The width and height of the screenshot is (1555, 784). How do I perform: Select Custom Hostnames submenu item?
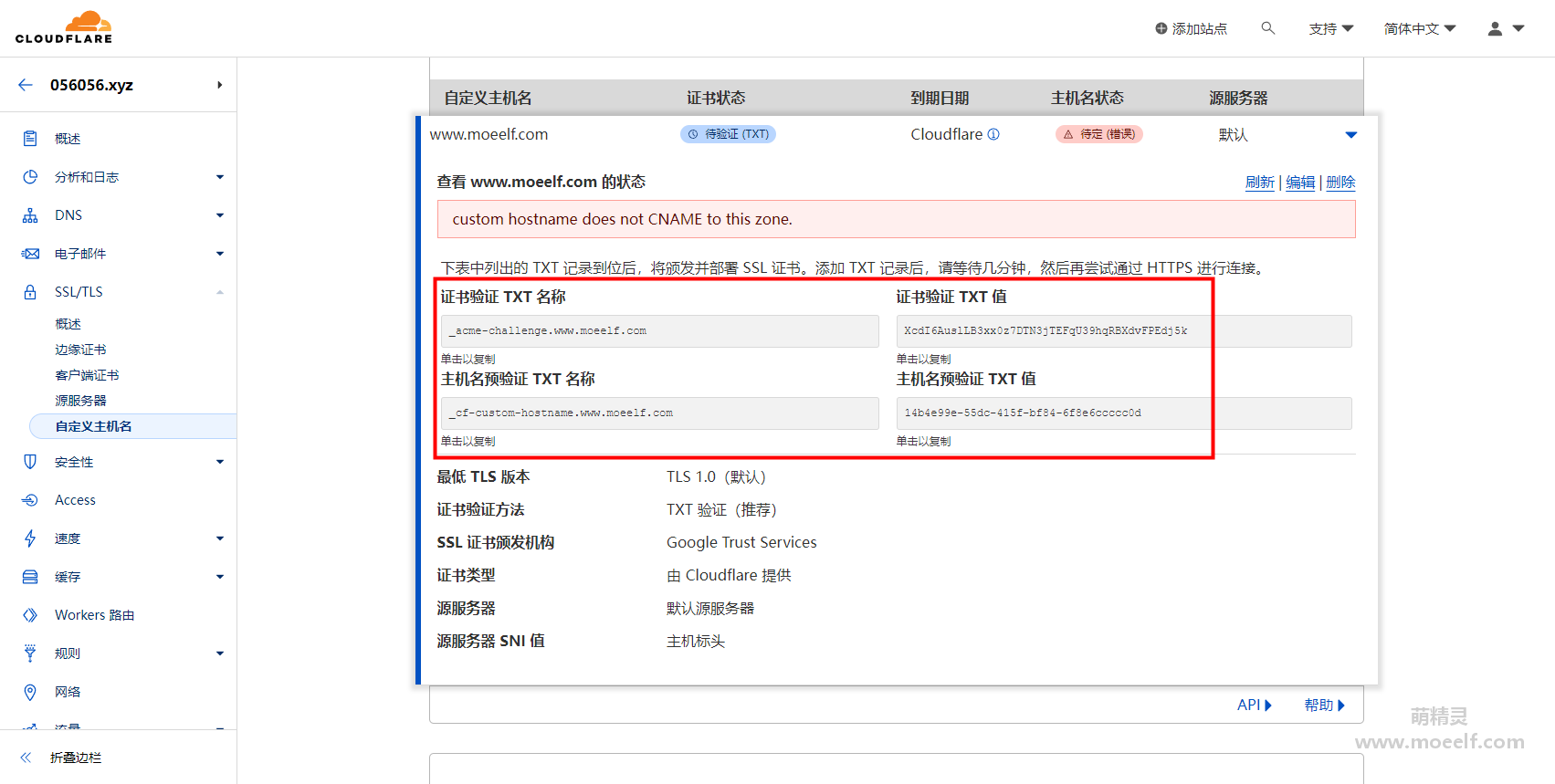pos(133,426)
